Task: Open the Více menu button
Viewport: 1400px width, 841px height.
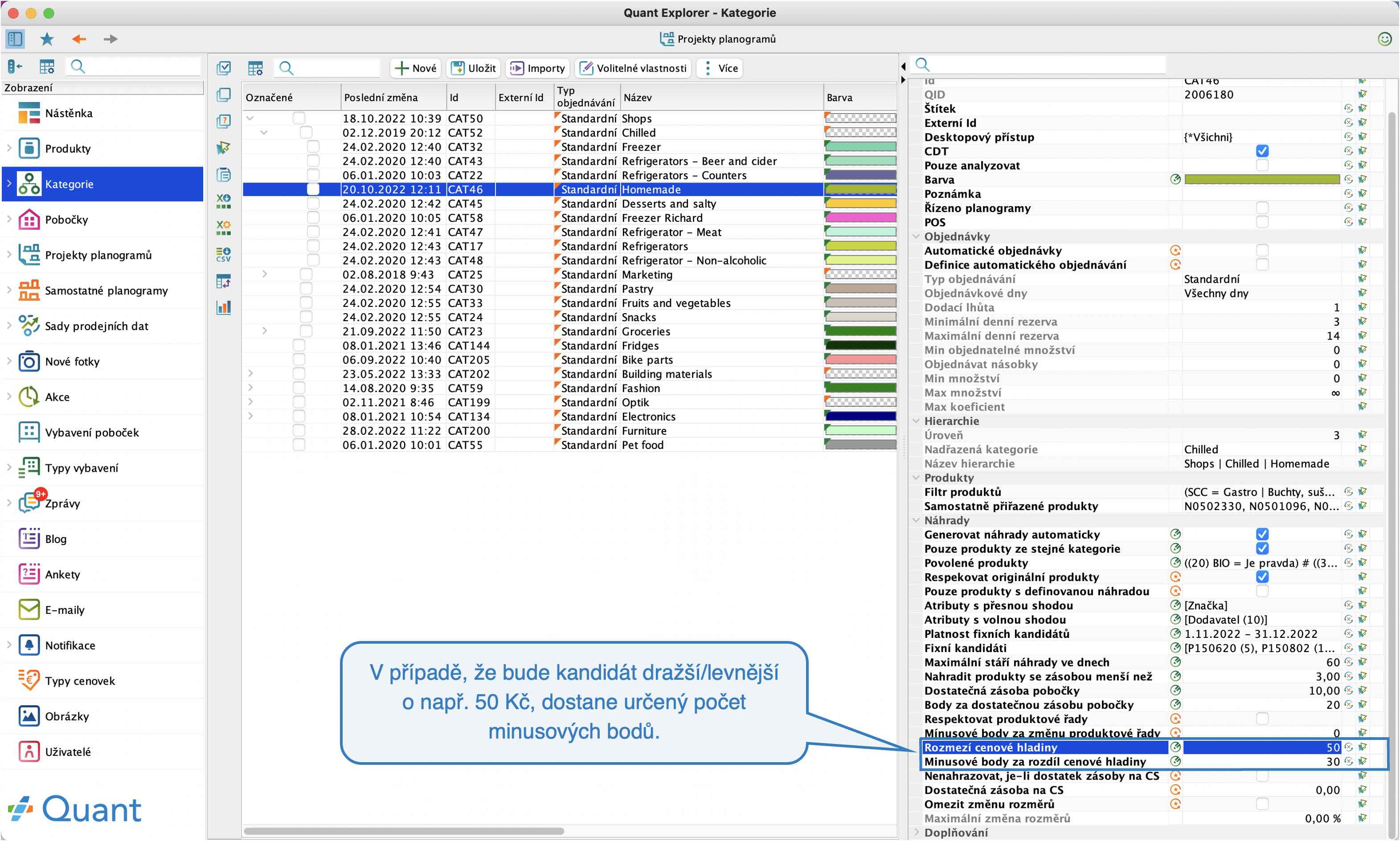Action: [720, 68]
